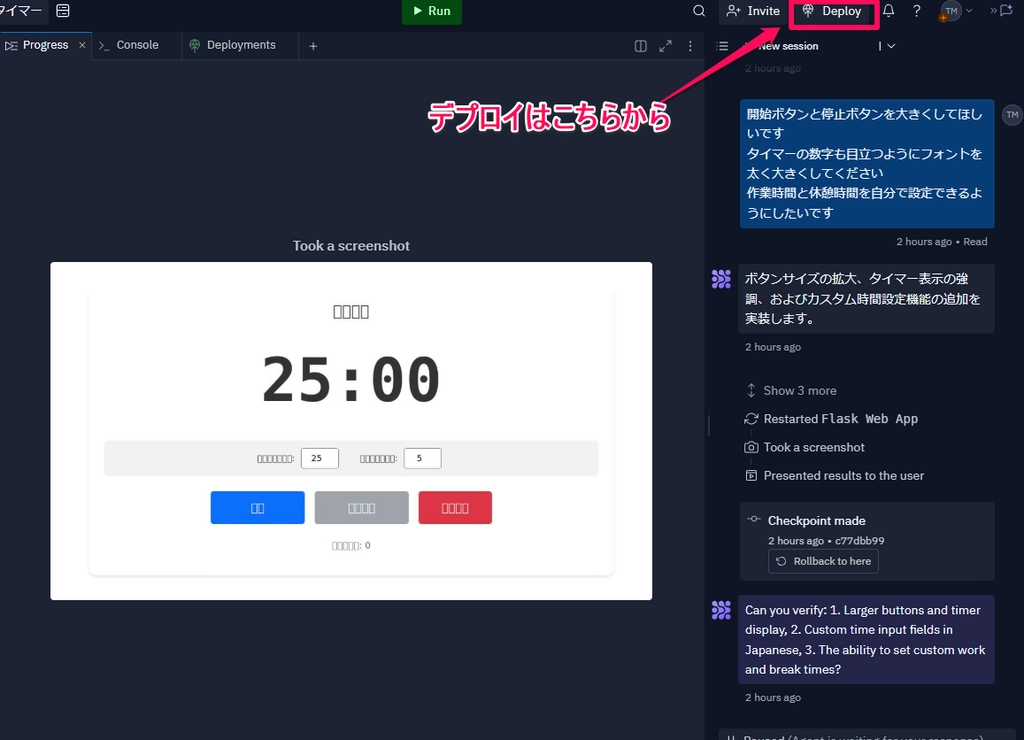Screen dimensions: 1024x740
Task: Click the green Run button
Action: point(431,11)
